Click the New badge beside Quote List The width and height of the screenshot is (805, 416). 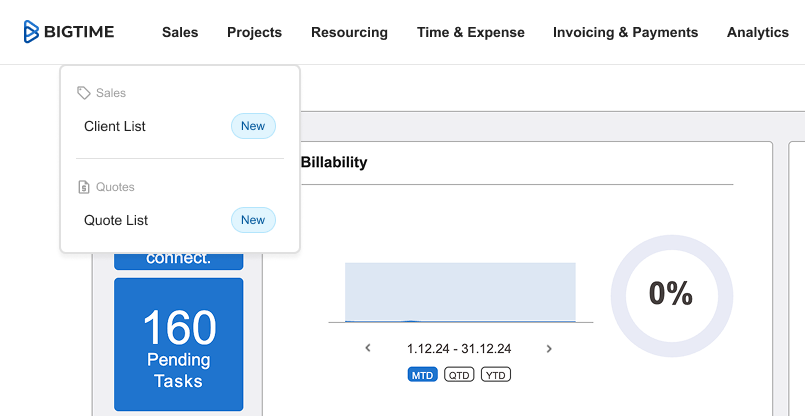click(x=253, y=220)
